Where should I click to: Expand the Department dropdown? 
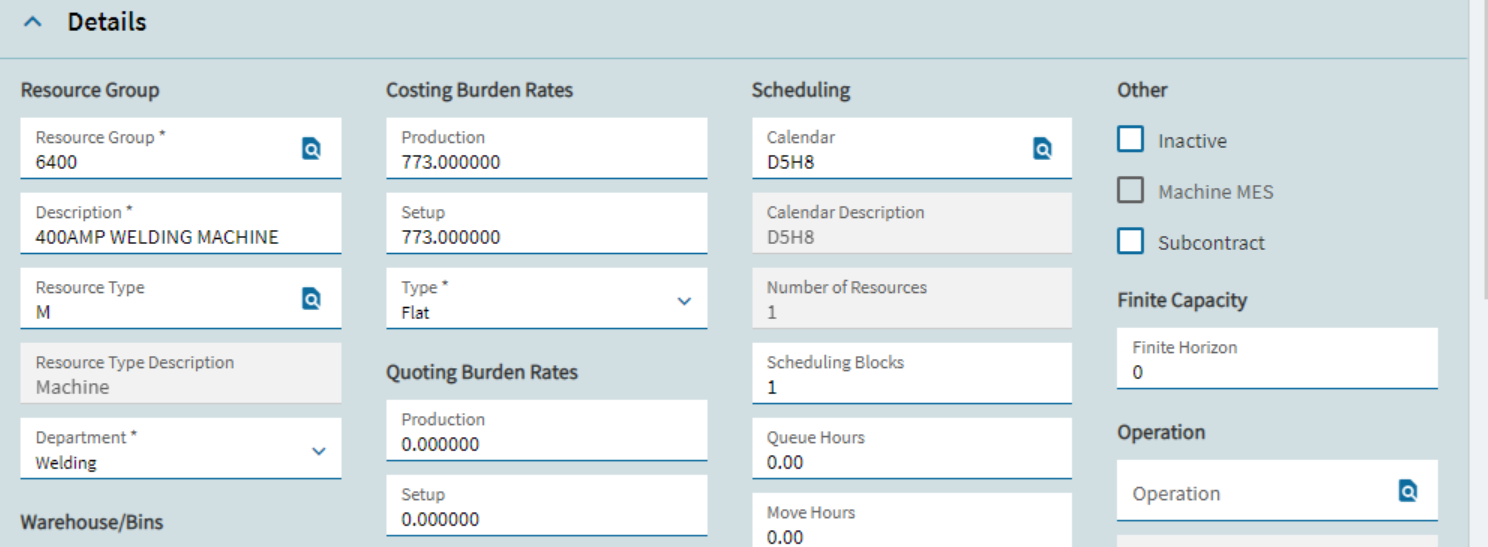[318, 451]
